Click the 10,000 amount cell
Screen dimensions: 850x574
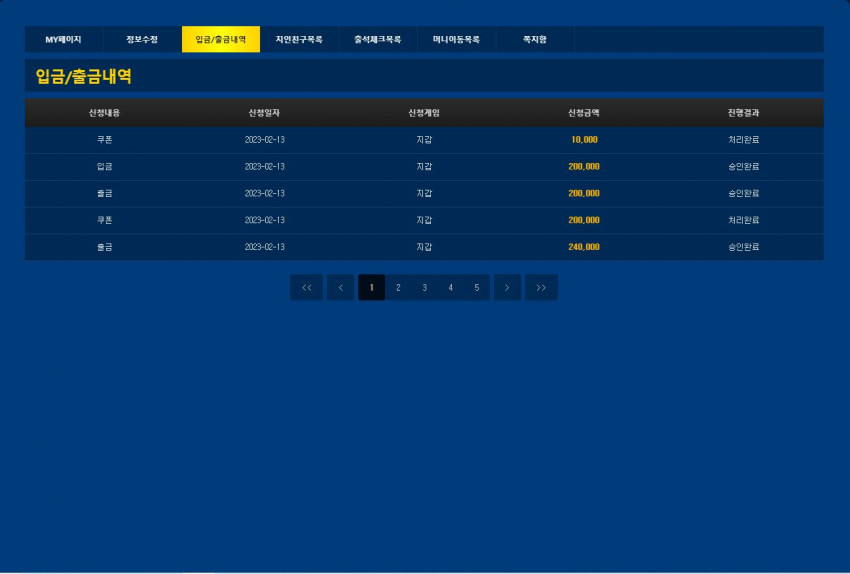[584, 140]
